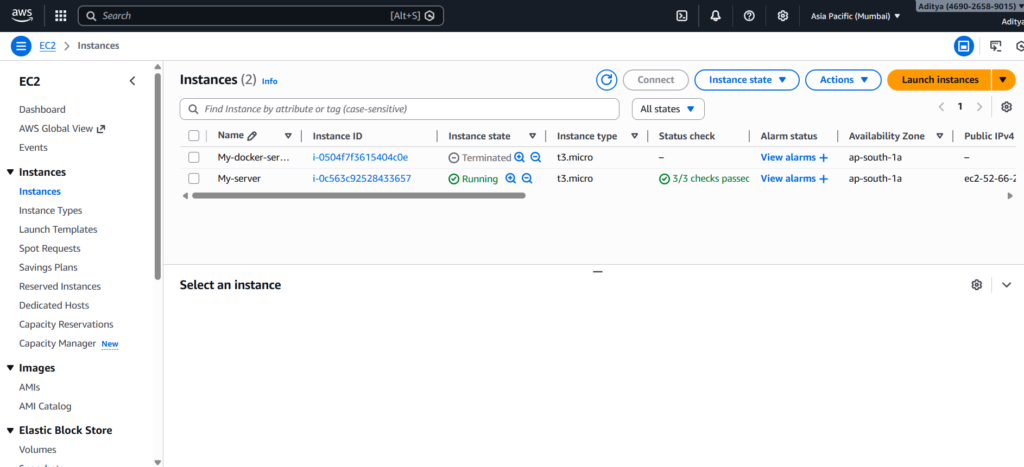Open the AWS services grid menu
This screenshot has height=467, width=1024.
coord(60,16)
